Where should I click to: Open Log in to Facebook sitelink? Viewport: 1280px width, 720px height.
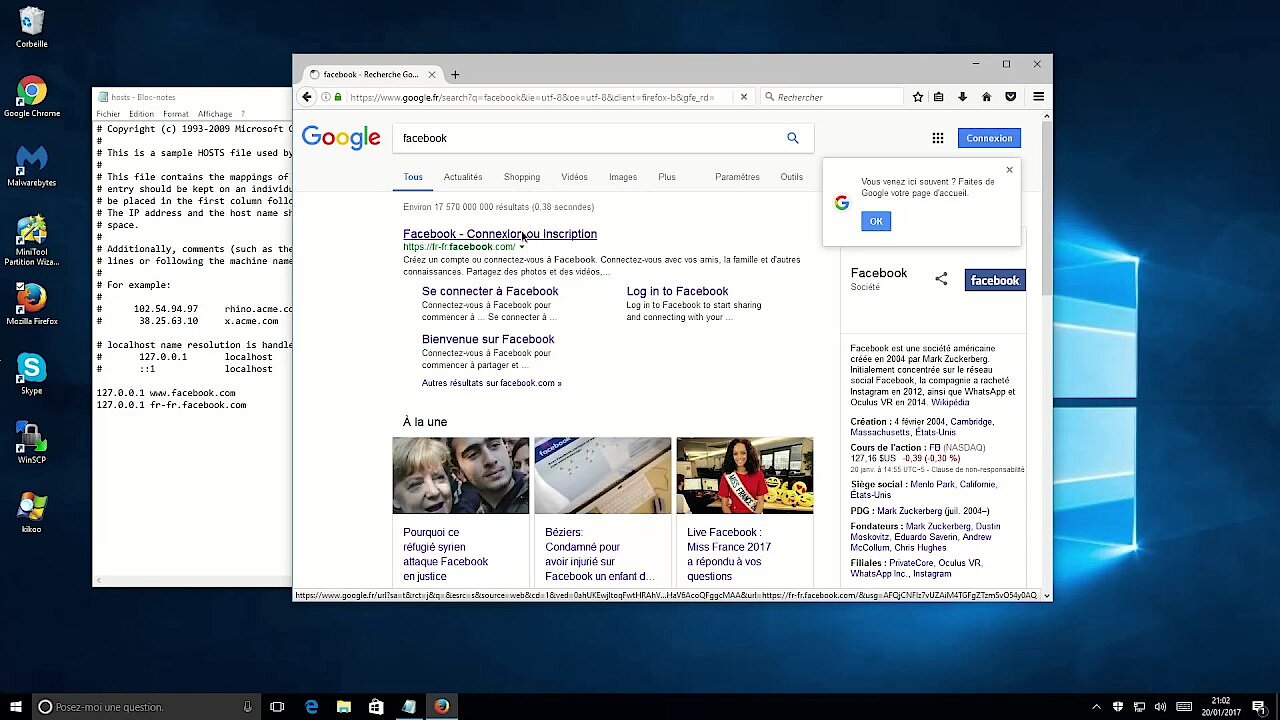click(677, 291)
